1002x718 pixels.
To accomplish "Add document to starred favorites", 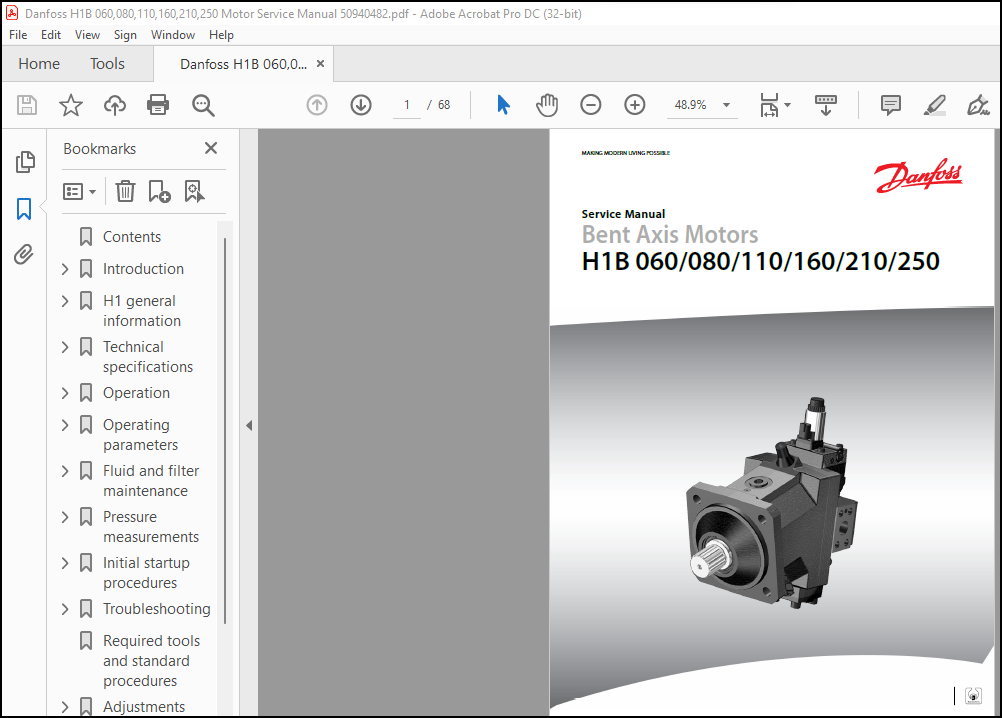I will point(71,105).
